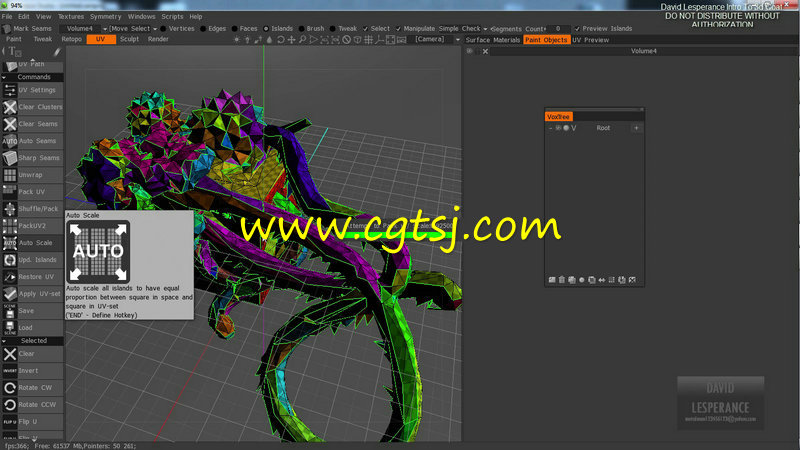Select the UV Path tool
The height and width of the screenshot is (450, 800).
click(x=33, y=65)
